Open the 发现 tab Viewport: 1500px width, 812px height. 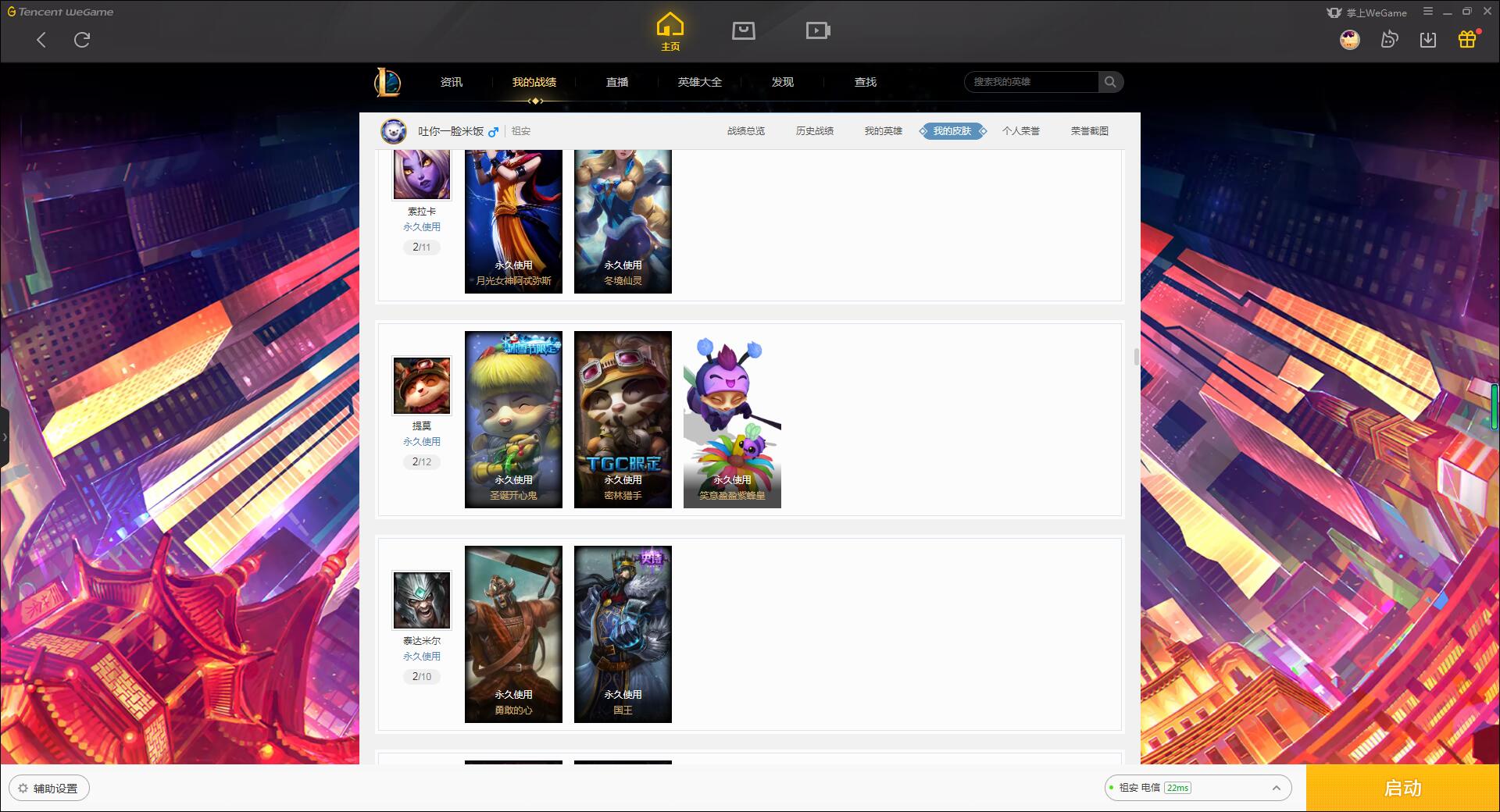click(783, 82)
